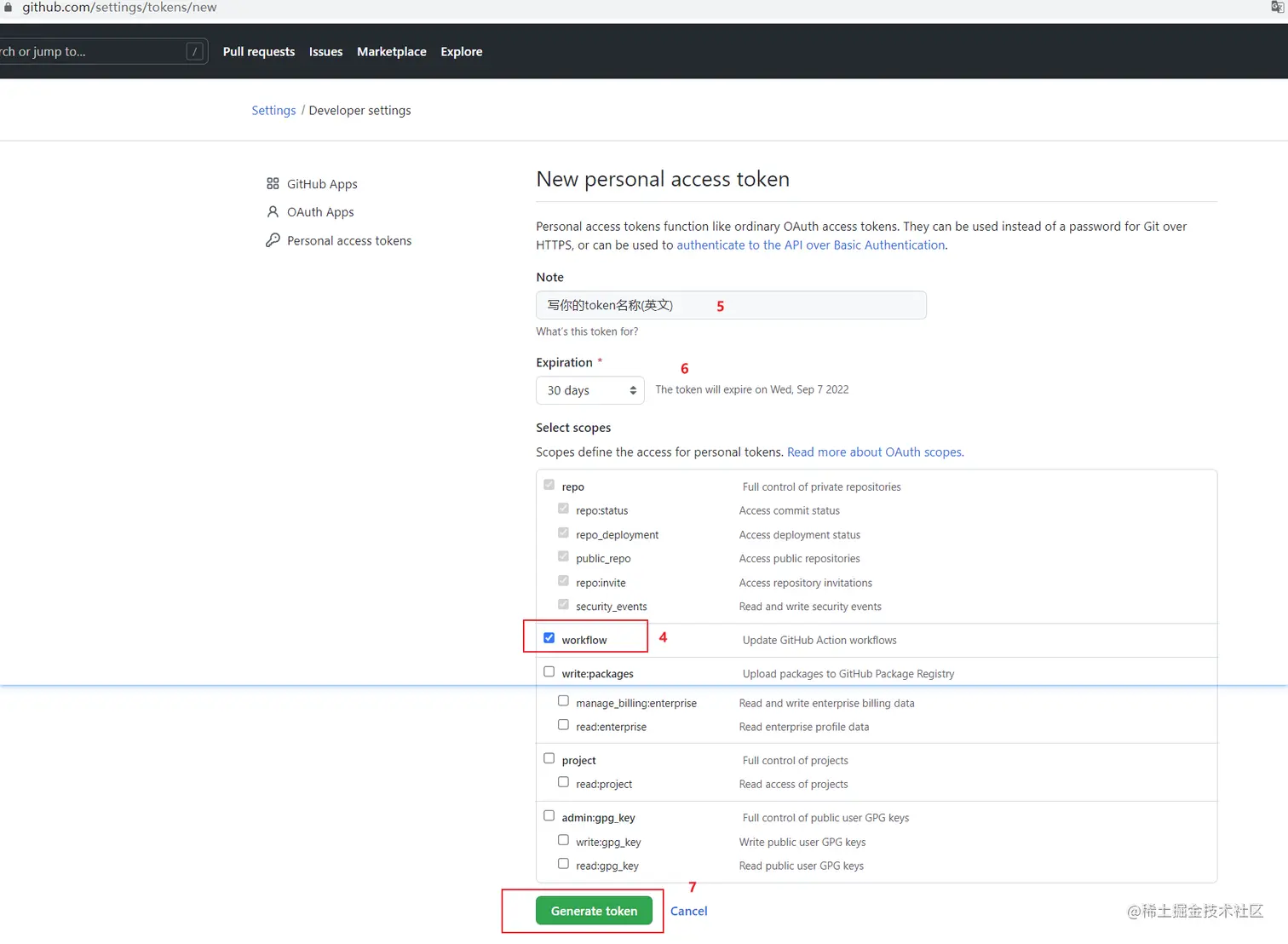Toggle the repo:invite checkbox
The height and width of the screenshot is (944, 1288).
[x=563, y=581]
